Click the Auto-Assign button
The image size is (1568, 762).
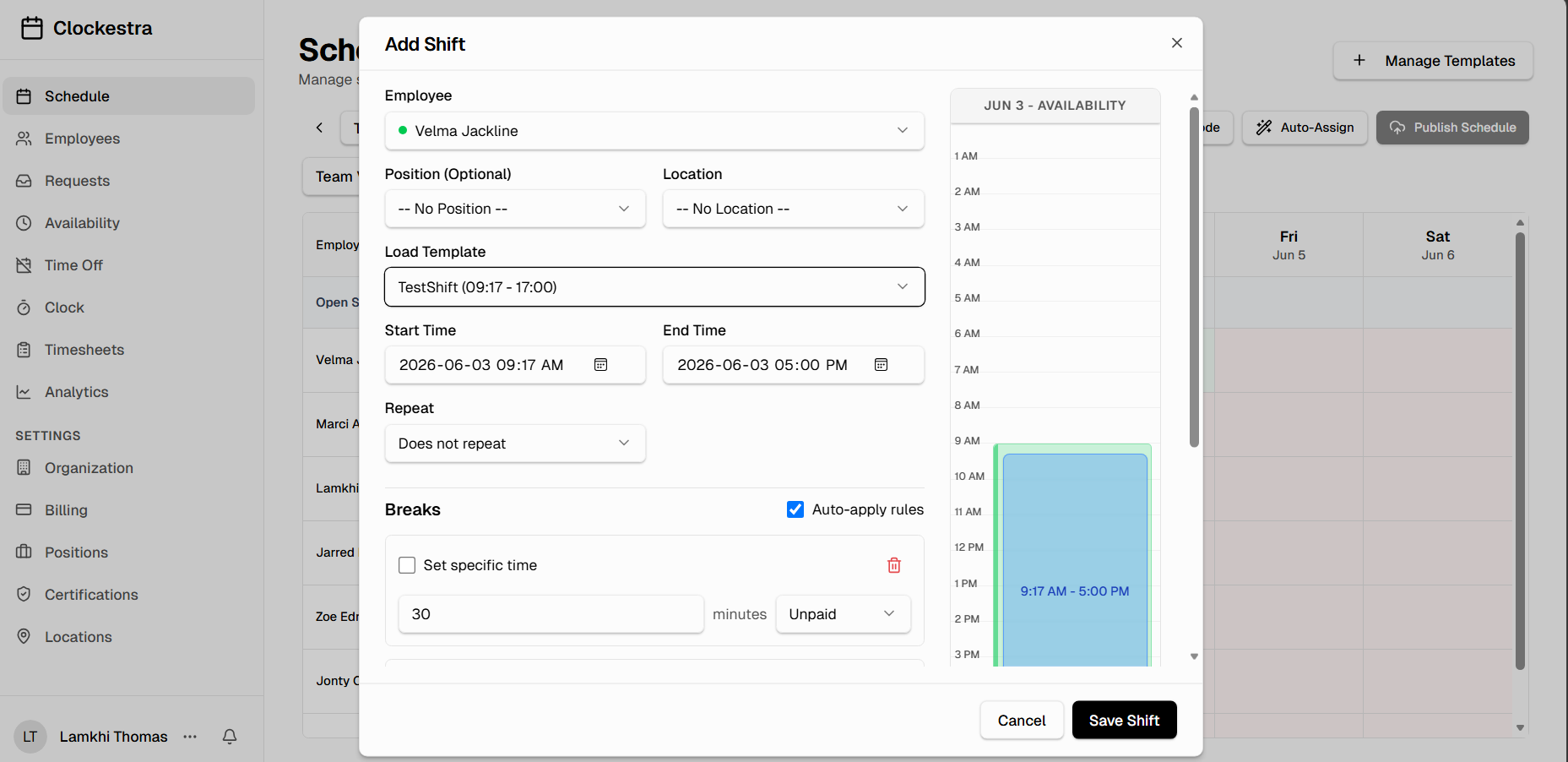(1305, 128)
